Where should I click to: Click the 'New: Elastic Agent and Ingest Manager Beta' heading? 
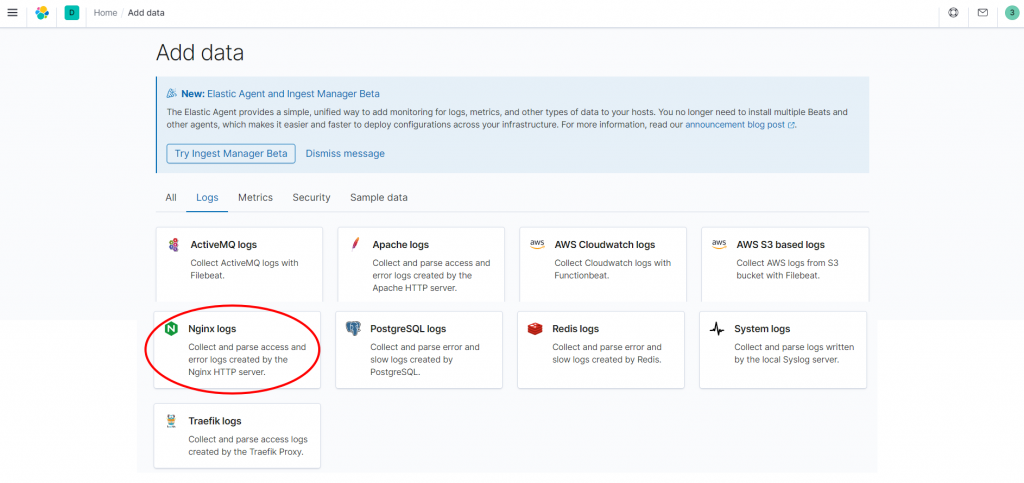pos(280,93)
